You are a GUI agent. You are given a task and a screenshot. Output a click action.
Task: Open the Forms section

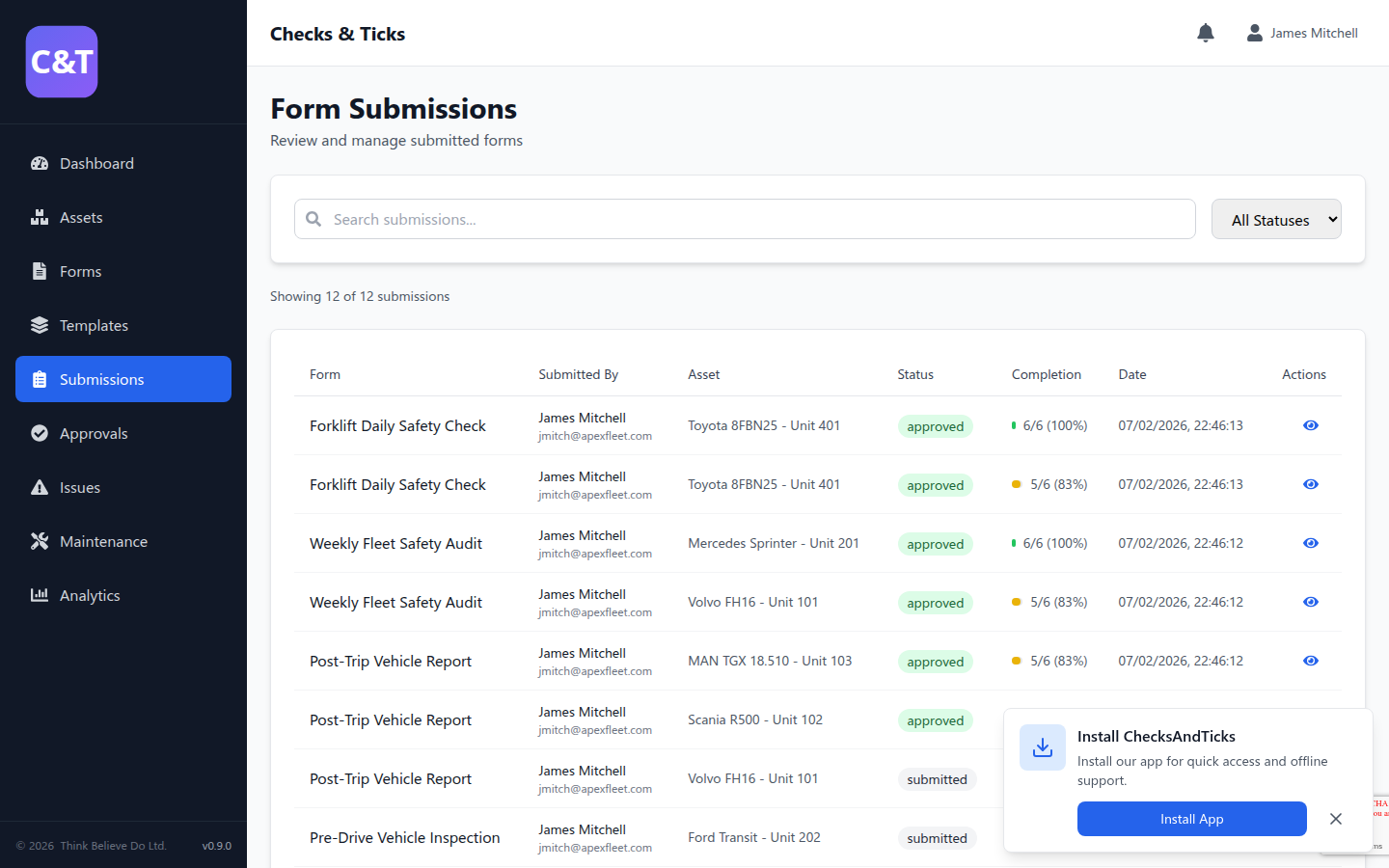point(81,271)
